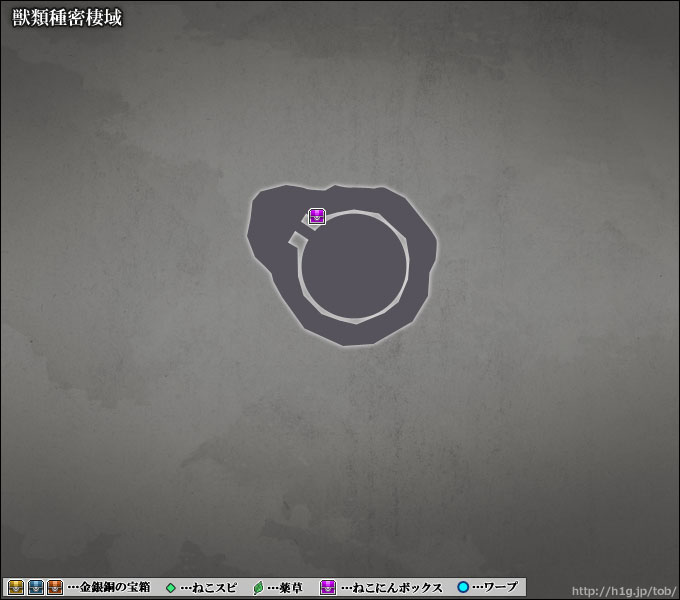Open the h1g.jp/tob URL watermark
The width and height of the screenshot is (680, 600).
tap(619, 589)
